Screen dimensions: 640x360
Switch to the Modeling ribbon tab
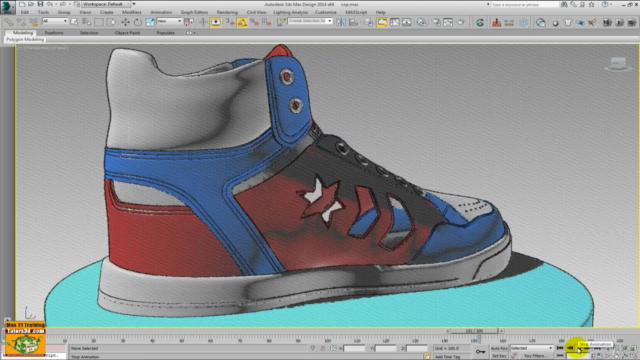click(x=23, y=33)
